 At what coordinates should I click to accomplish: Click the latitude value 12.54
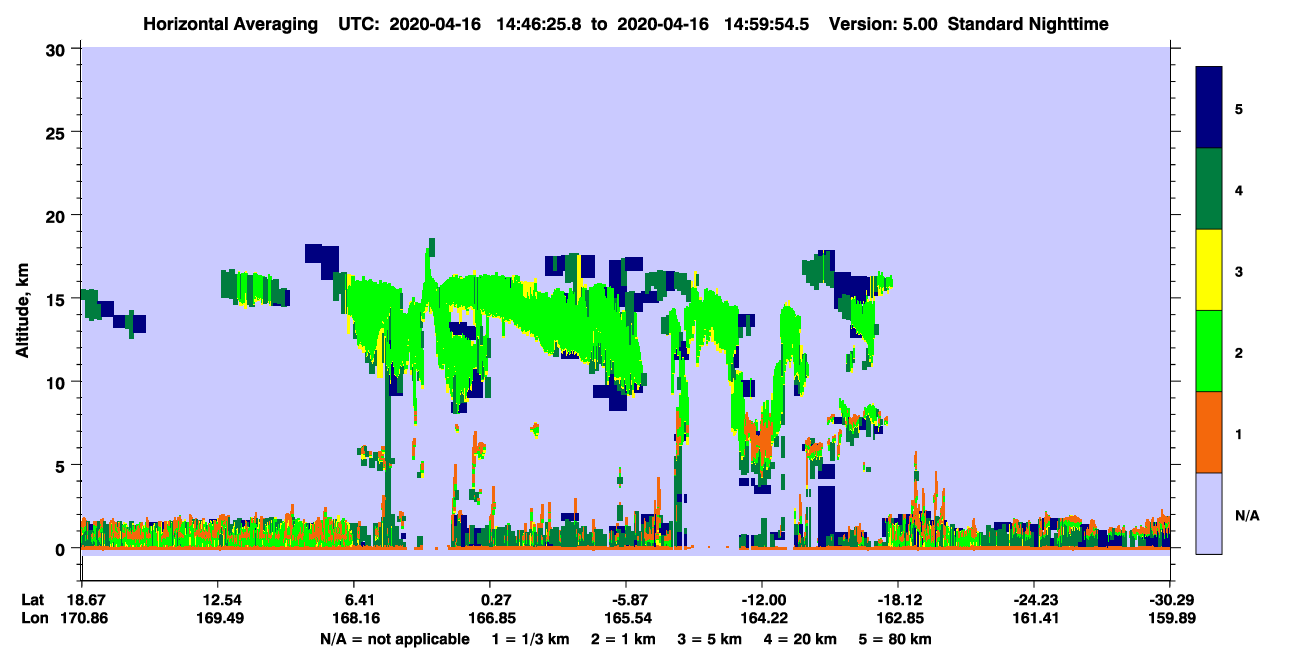(217, 600)
